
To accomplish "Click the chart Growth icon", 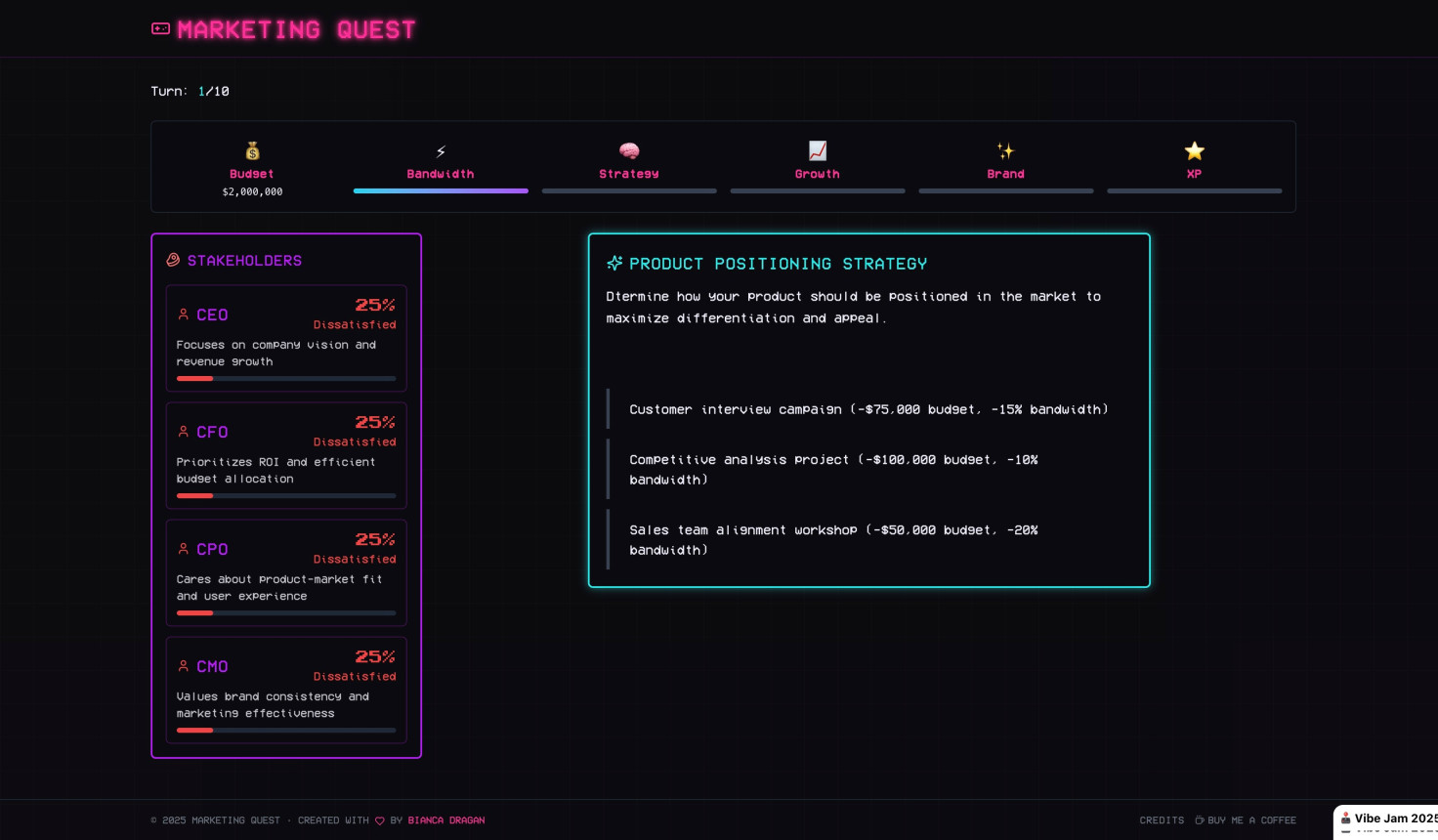I will pyautogui.click(x=818, y=150).
